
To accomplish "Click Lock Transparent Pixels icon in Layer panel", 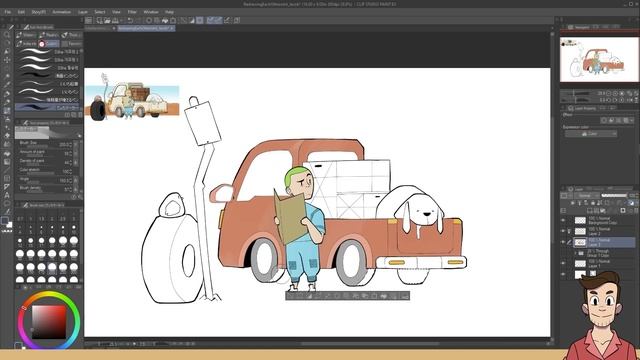I will click(x=600, y=203).
